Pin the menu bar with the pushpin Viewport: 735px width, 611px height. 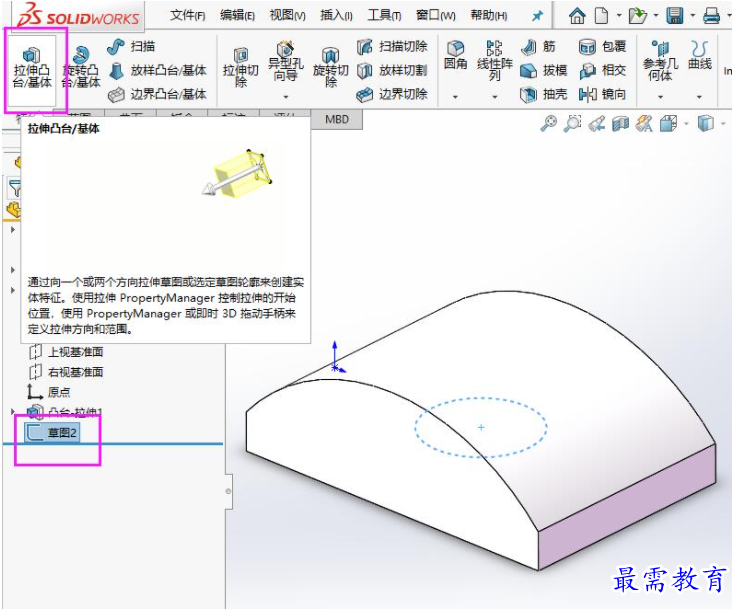pos(537,16)
